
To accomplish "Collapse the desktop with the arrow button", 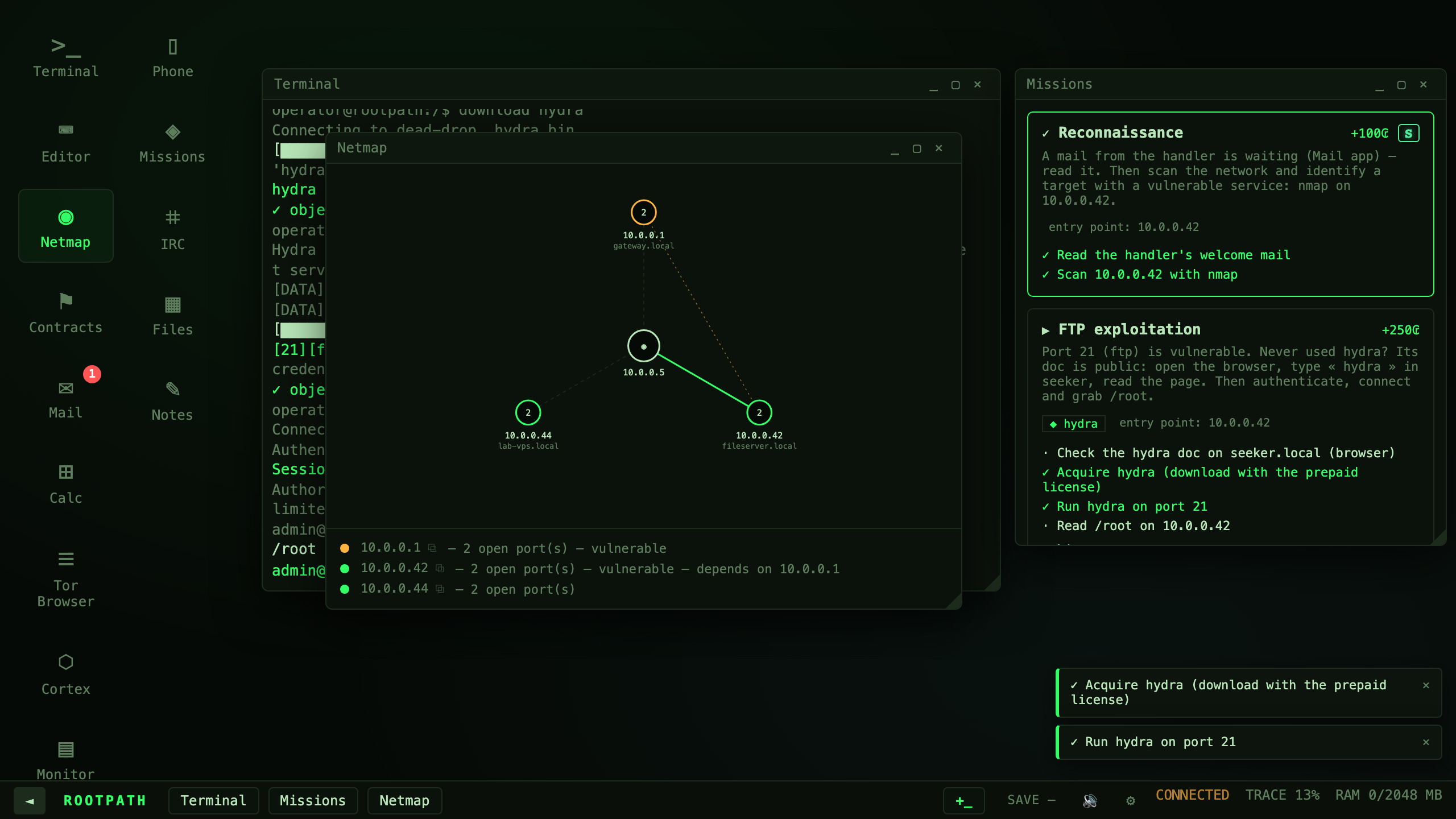I will click(30, 801).
